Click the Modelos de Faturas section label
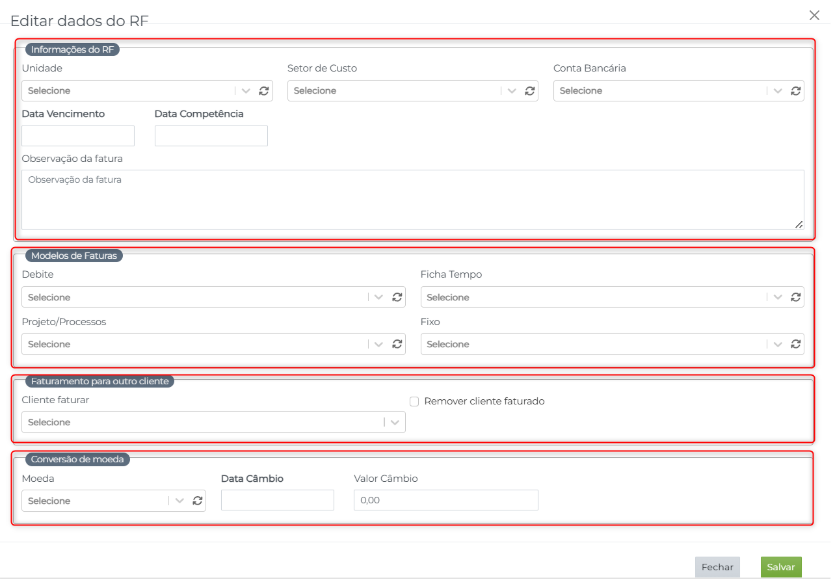The image size is (831, 579). [x=74, y=255]
